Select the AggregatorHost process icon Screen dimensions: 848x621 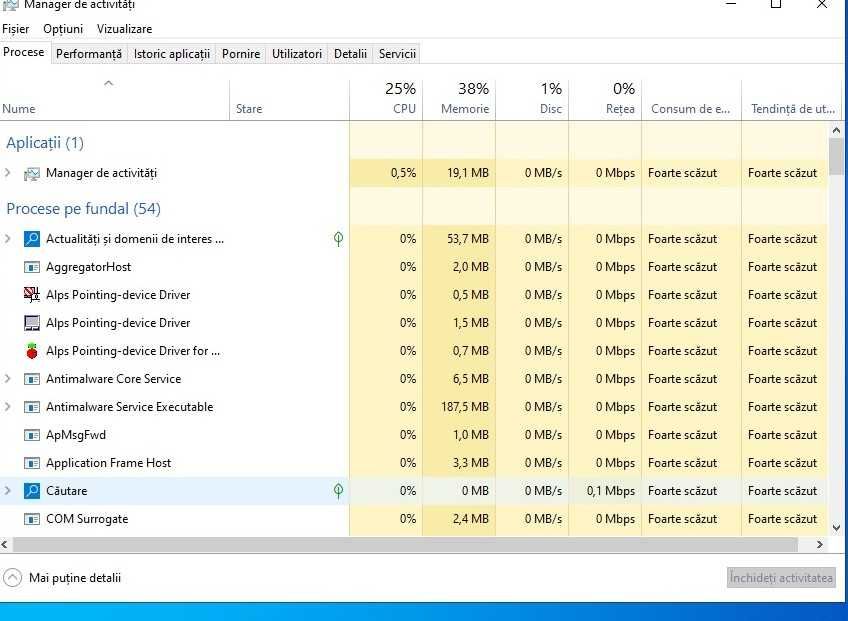31,267
